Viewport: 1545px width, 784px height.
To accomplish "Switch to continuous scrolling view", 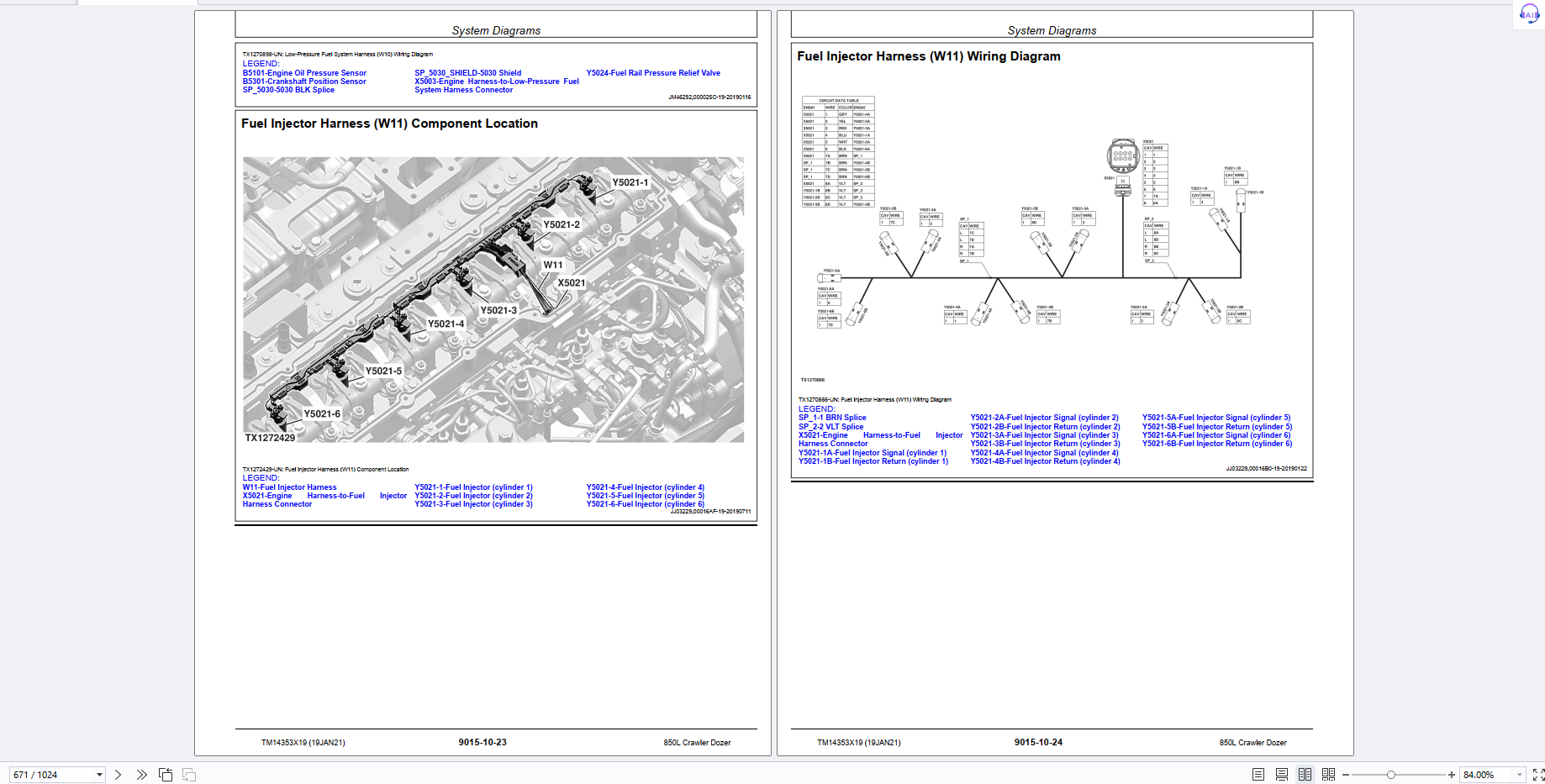I will pos(1281,775).
